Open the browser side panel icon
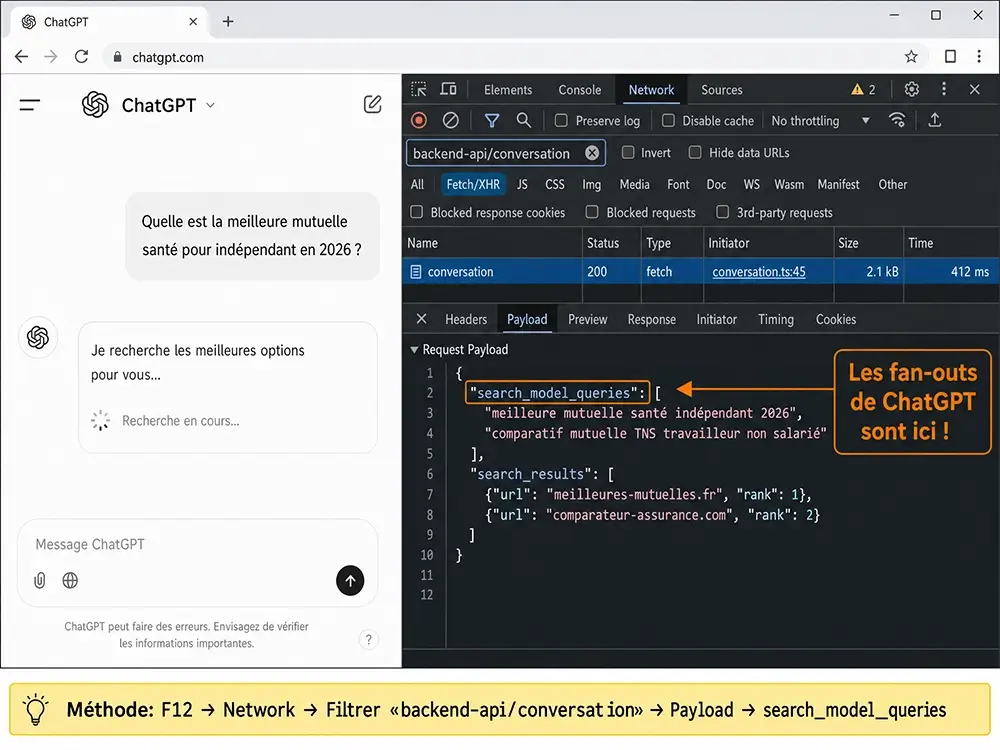Image resolution: width=1000 pixels, height=750 pixels. (x=950, y=57)
